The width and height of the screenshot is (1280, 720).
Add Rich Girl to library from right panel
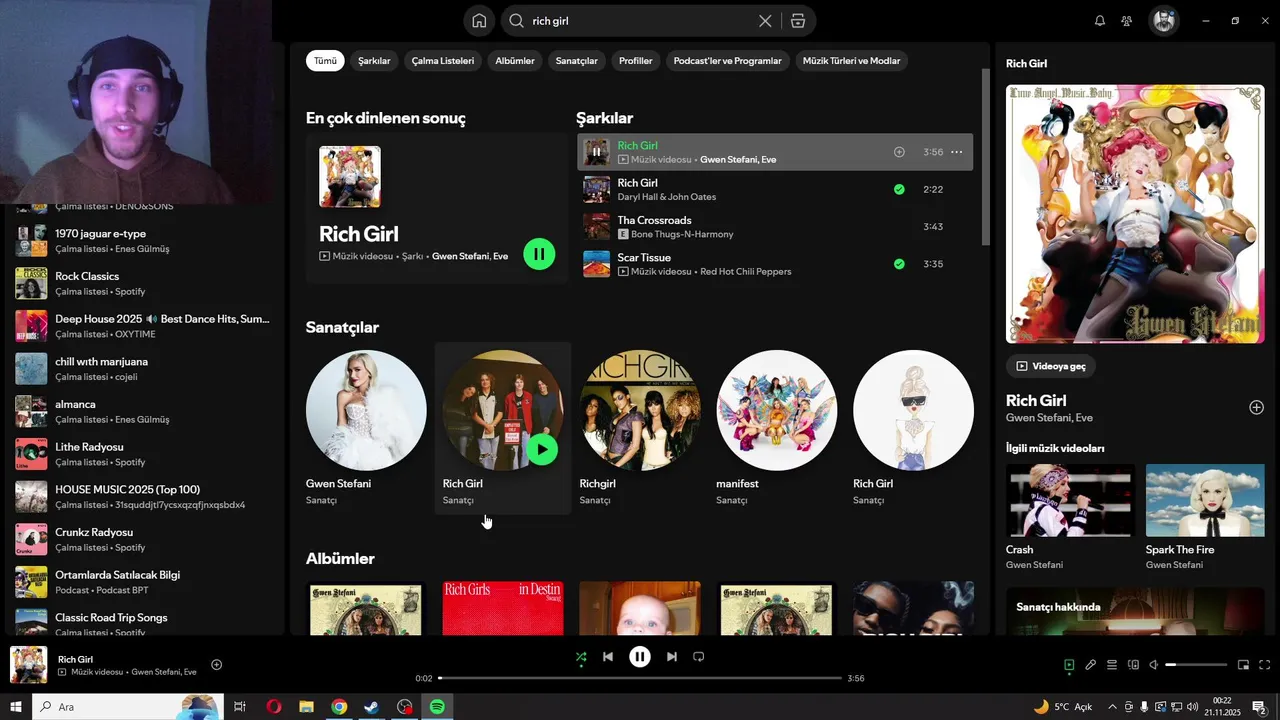1257,407
